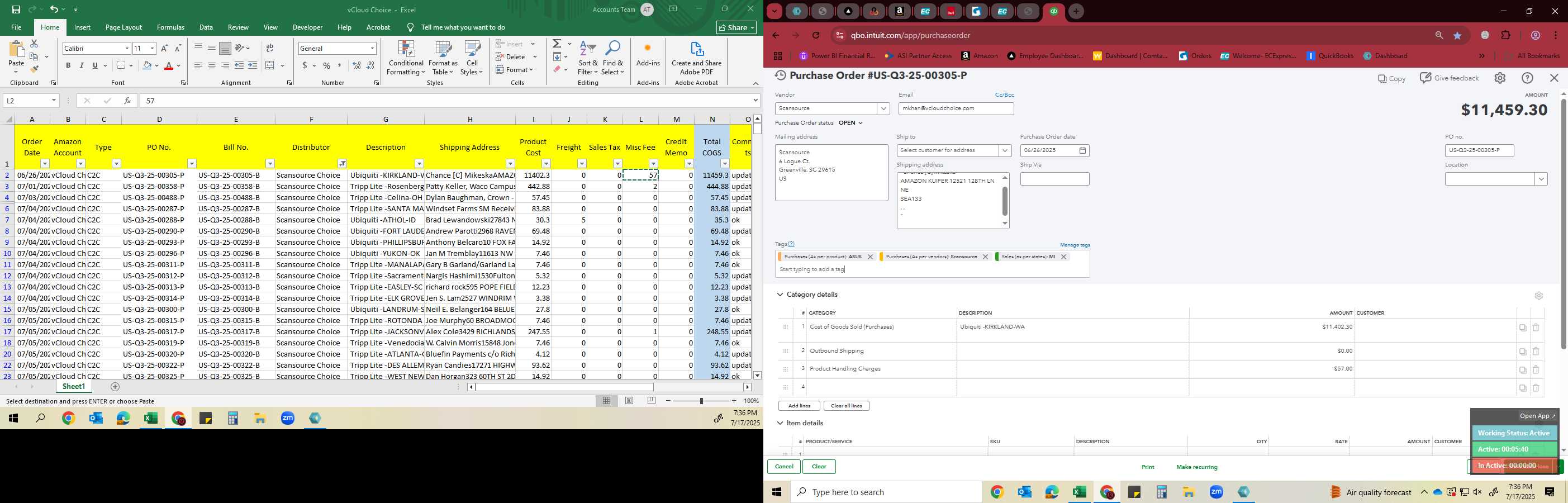This screenshot has height=503, width=1568.
Task: Open Select customer for address dropdown
Action: pos(1004,150)
